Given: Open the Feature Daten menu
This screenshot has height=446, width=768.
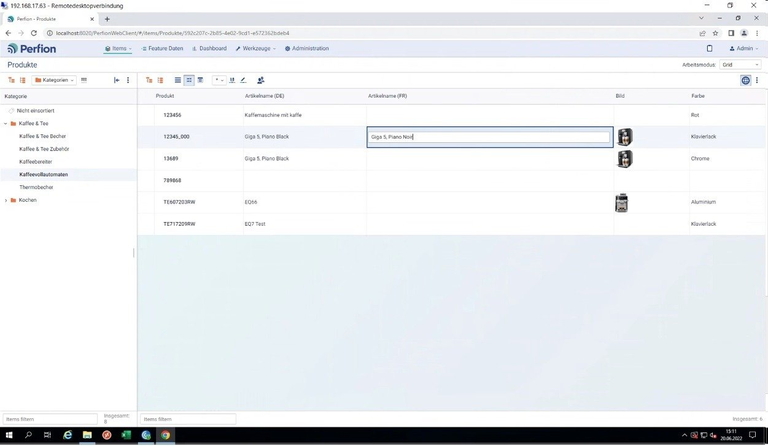Looking at the screenshot, I should point(162,48).
